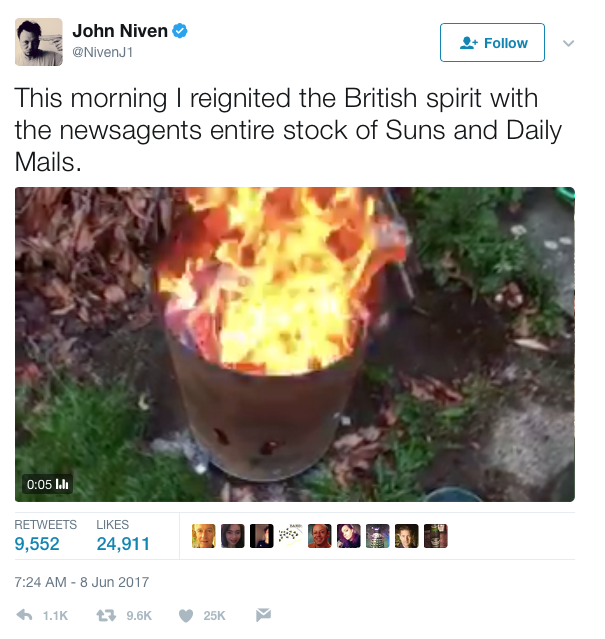Open direct message envelope icon

click(x=263, y=615)
